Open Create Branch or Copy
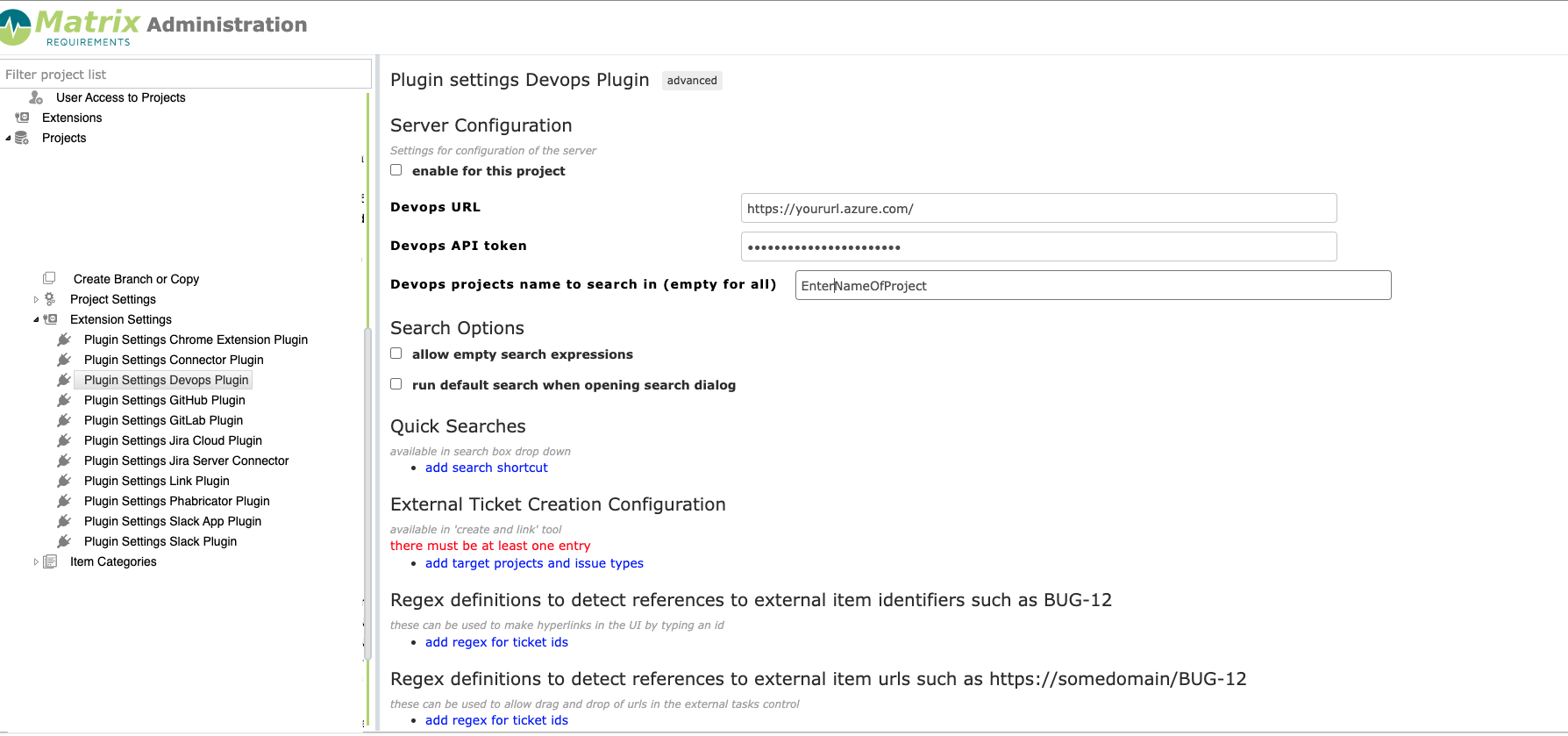The image size is (1568, 736). [136, 279]
